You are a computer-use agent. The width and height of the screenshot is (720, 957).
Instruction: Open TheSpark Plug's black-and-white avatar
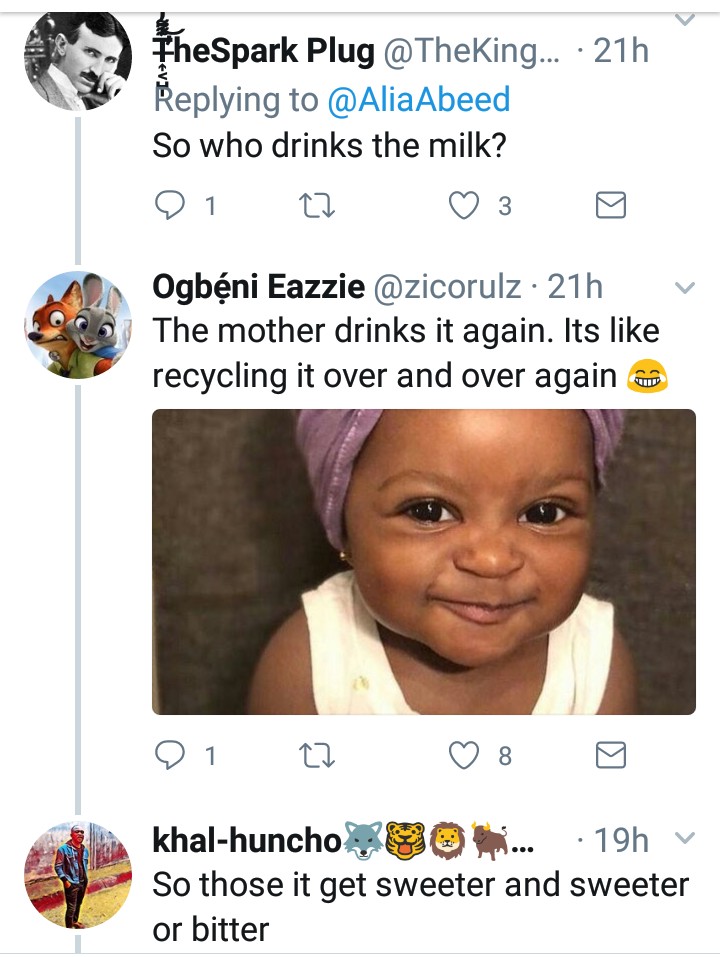point(77,62)
